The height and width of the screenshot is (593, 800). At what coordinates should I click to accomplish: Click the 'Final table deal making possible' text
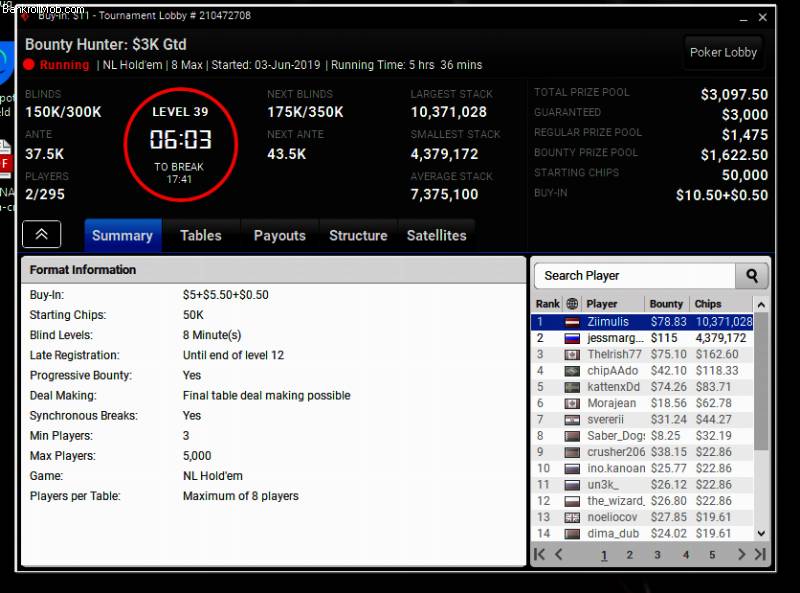point(266,396)
